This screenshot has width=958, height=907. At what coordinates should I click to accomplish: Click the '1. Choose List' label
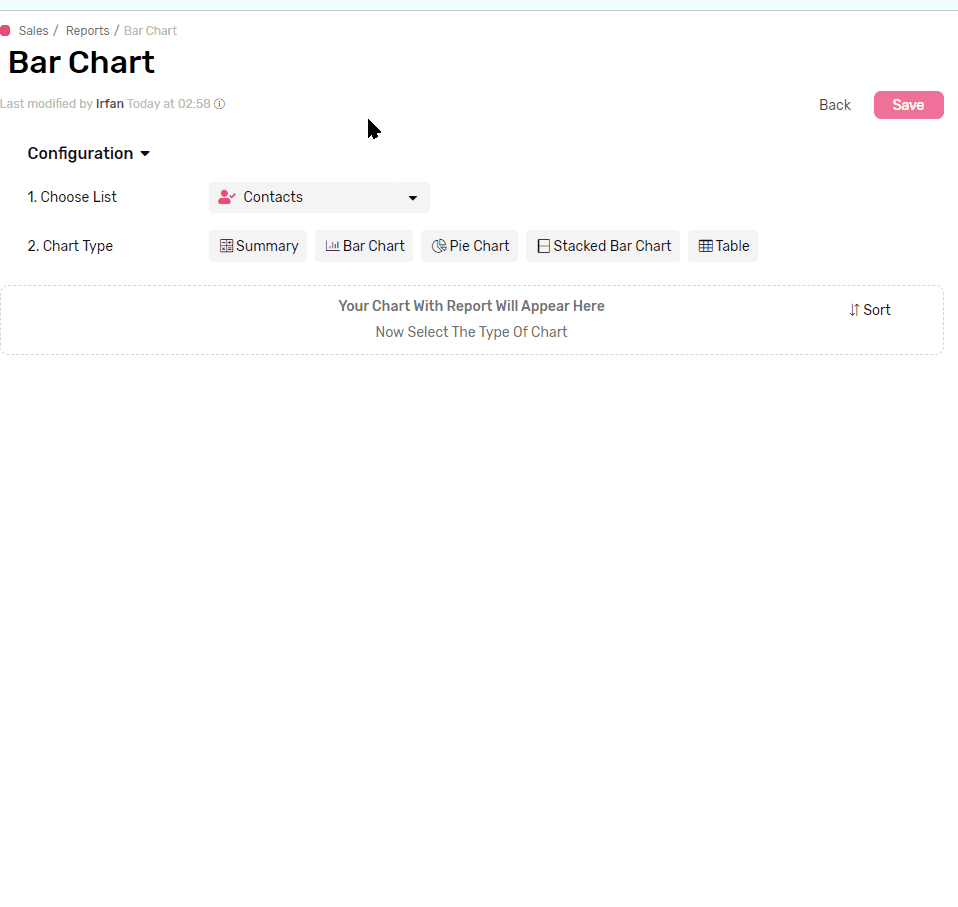(72, 197)
